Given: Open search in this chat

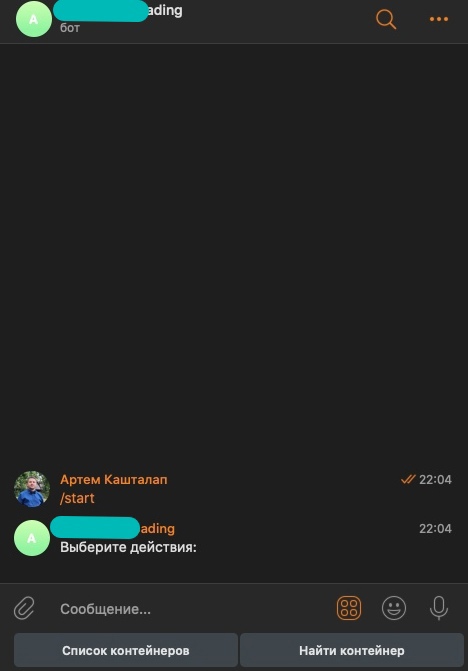Looking at the screenshot, I should [x=386, y=19].
